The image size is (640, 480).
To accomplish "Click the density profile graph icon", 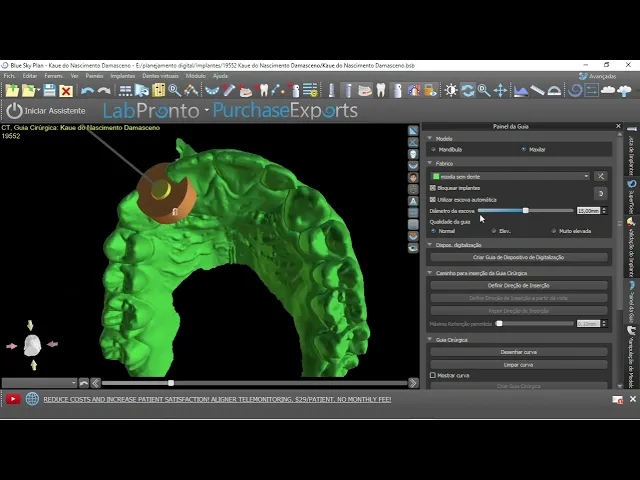I will pyautogui.click(x=521, y=90).
